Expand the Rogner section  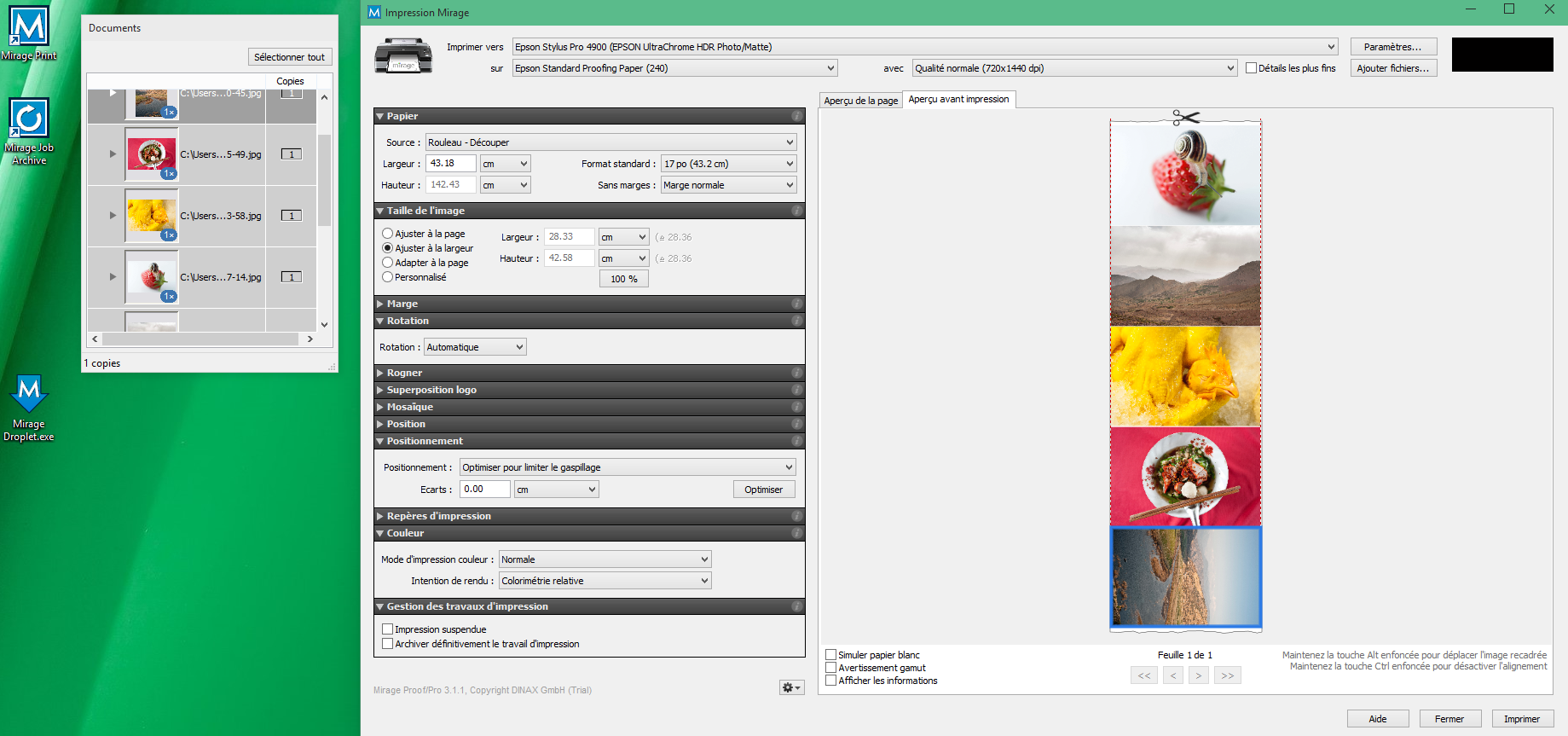380,373
